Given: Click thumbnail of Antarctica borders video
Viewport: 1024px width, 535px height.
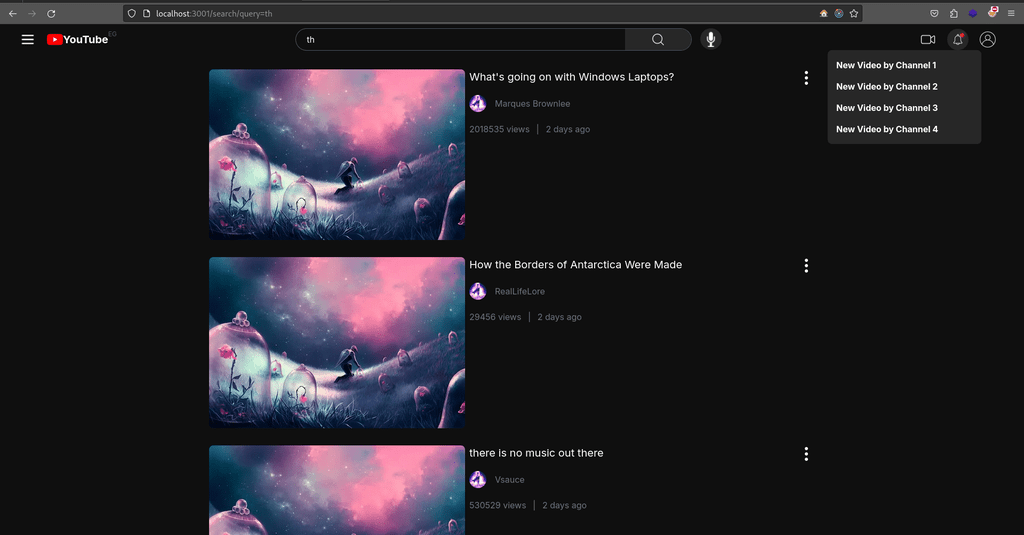Looking at the screenshot, I should 337,342.
